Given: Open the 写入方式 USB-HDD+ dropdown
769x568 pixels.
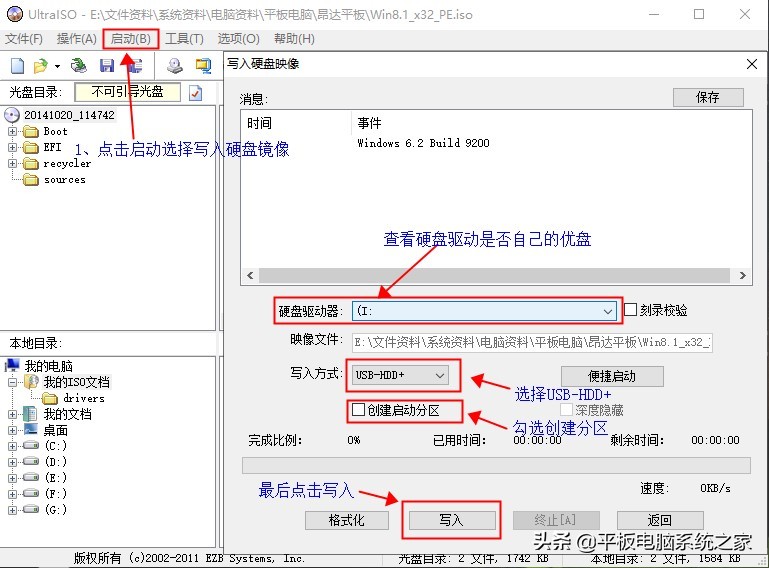Looking at the screenshot, I should [x=439, y=375].
